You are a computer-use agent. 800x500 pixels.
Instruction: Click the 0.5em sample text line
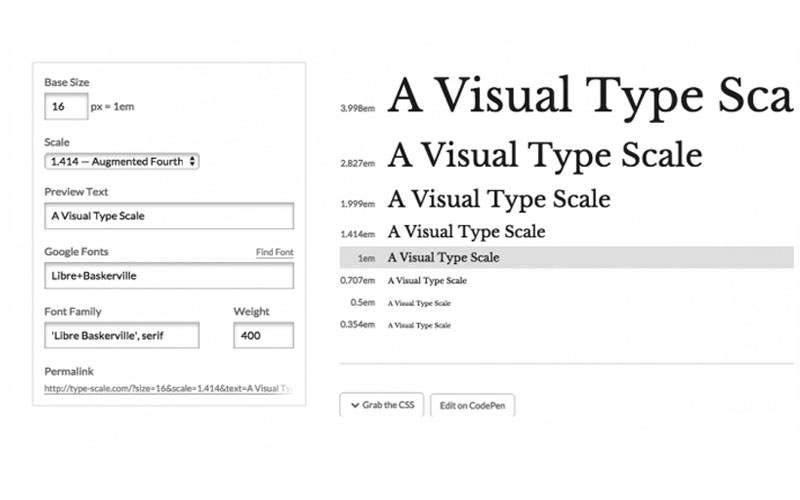point(419,303)
